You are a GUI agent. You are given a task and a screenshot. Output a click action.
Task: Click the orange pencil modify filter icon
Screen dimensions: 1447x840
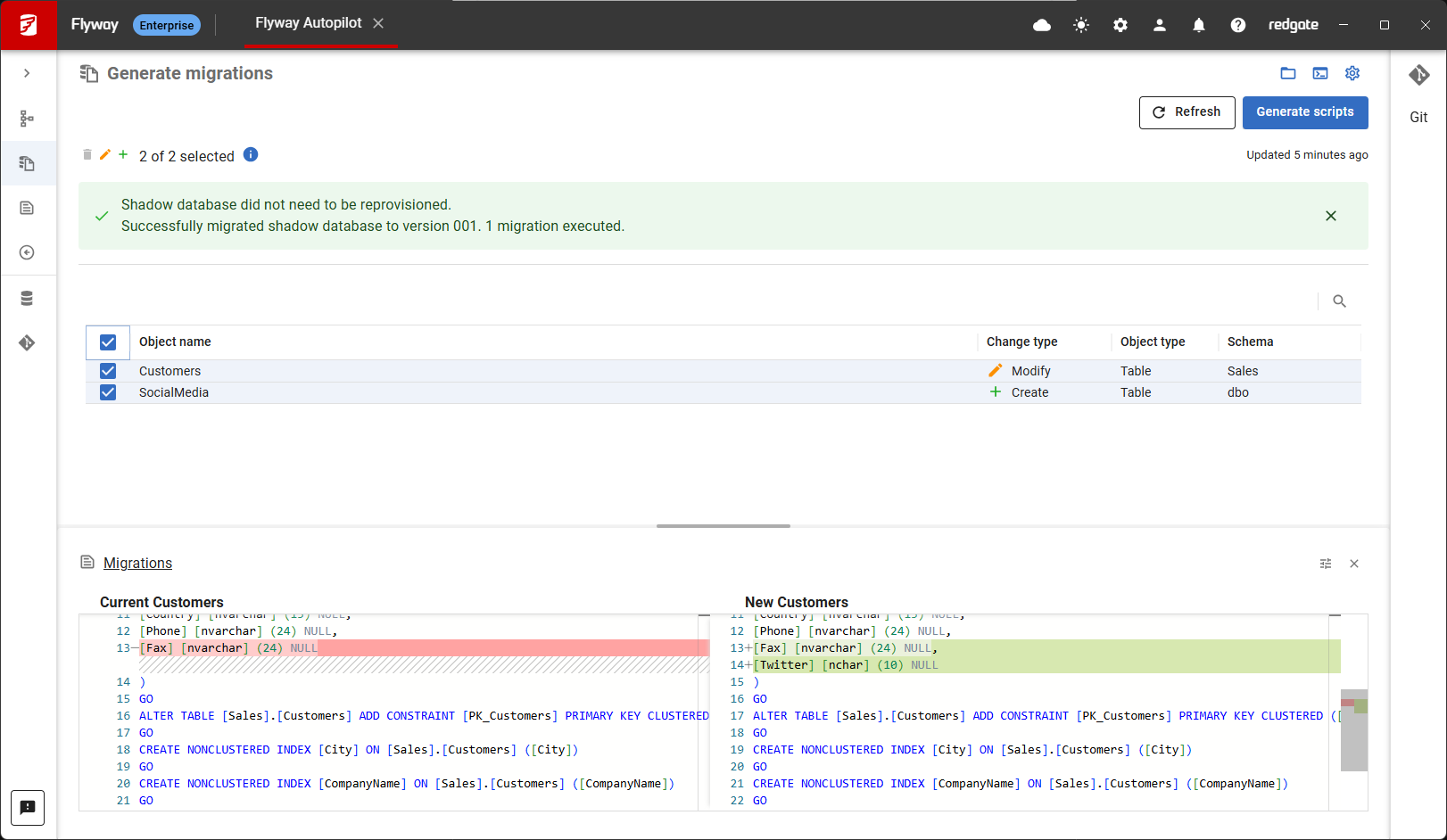click(105, 154)
